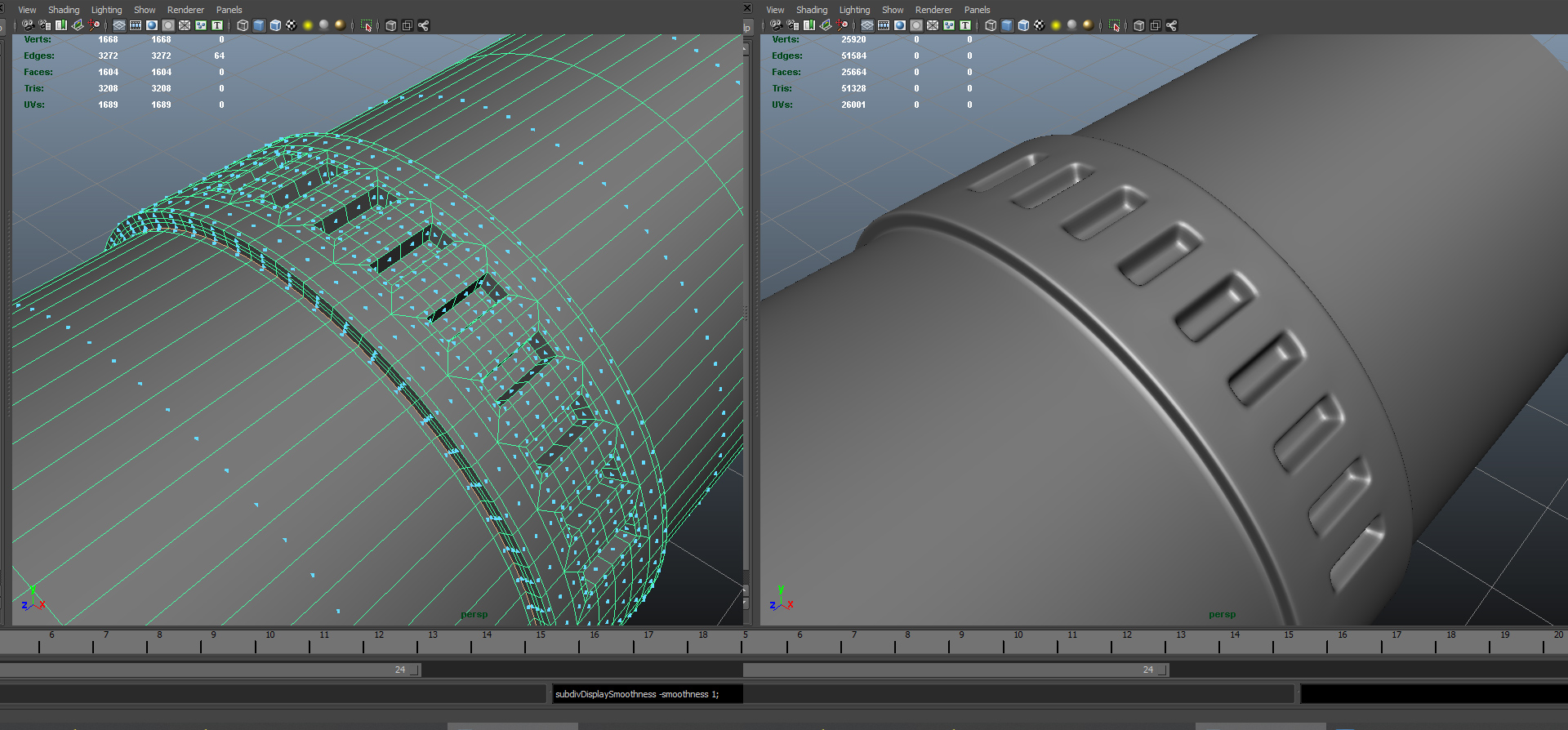Select Wireframe cube icon in left viewport

tap(243, 25)
